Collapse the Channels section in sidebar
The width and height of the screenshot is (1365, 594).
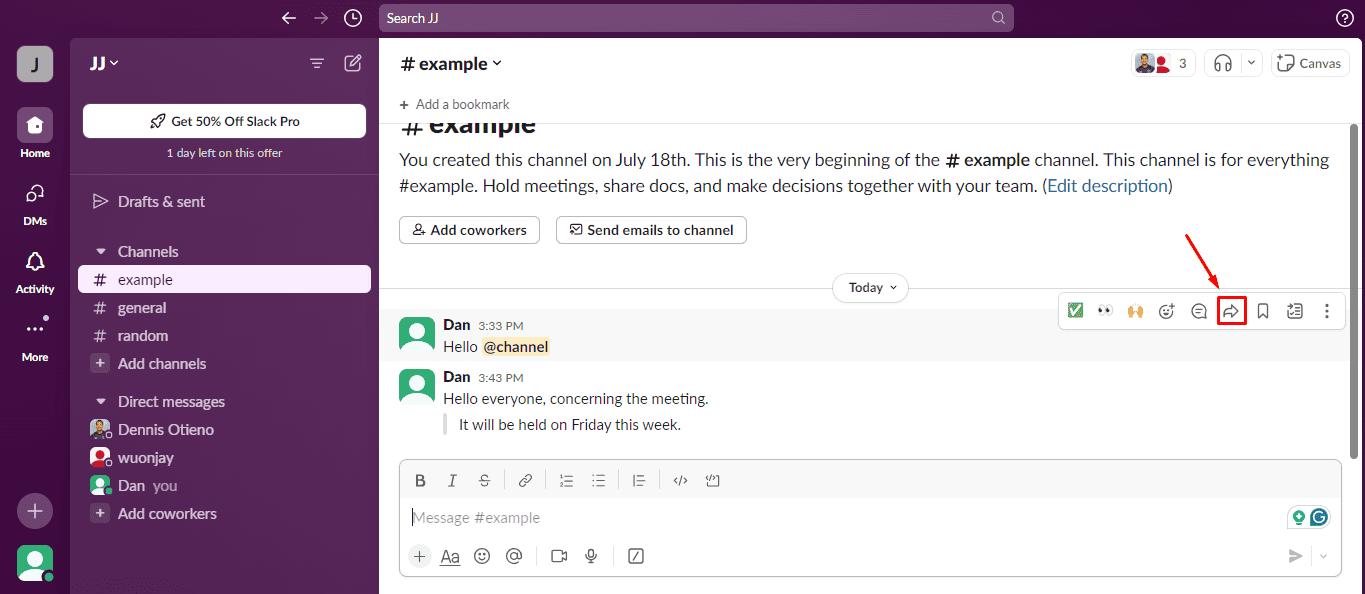coord(100,252)
